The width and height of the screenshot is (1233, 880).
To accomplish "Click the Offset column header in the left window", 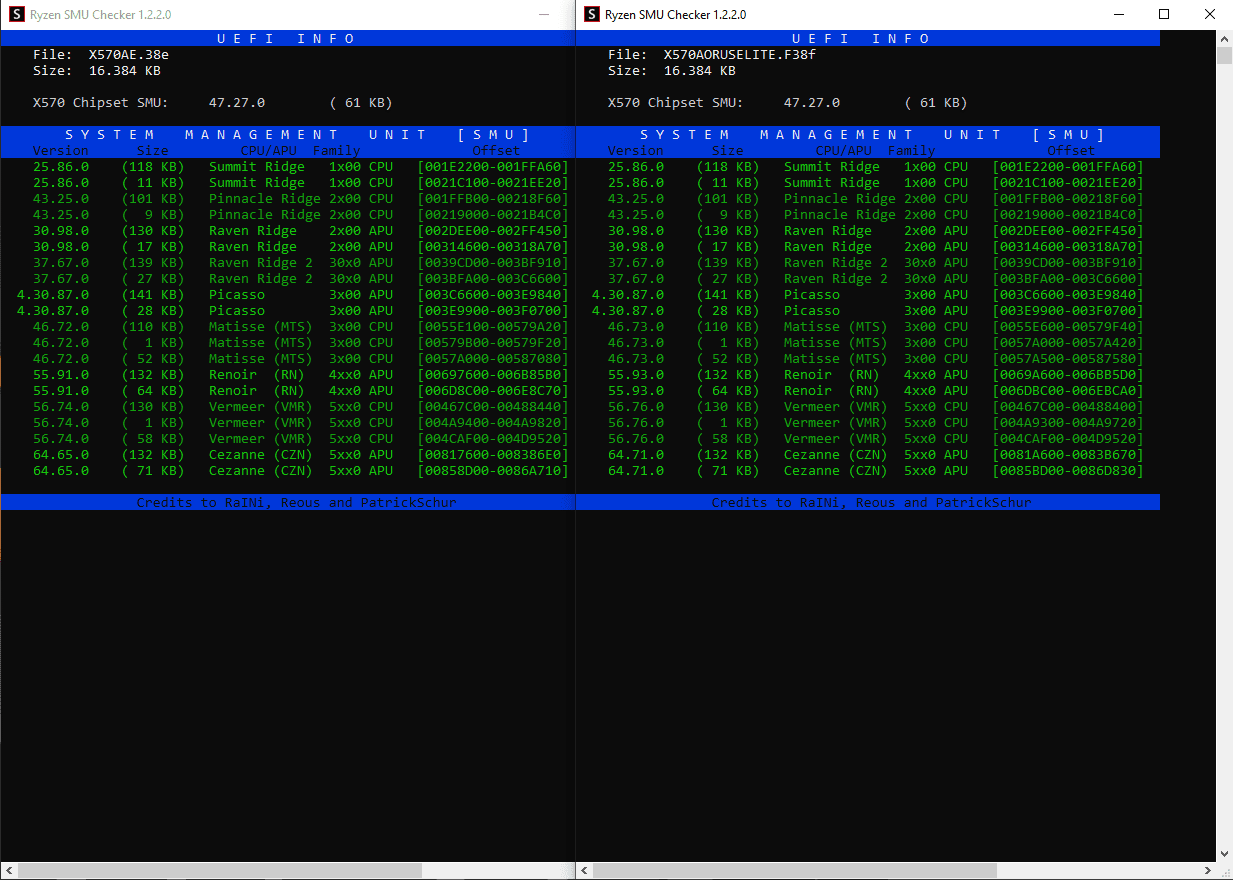I will coord(497,151).
